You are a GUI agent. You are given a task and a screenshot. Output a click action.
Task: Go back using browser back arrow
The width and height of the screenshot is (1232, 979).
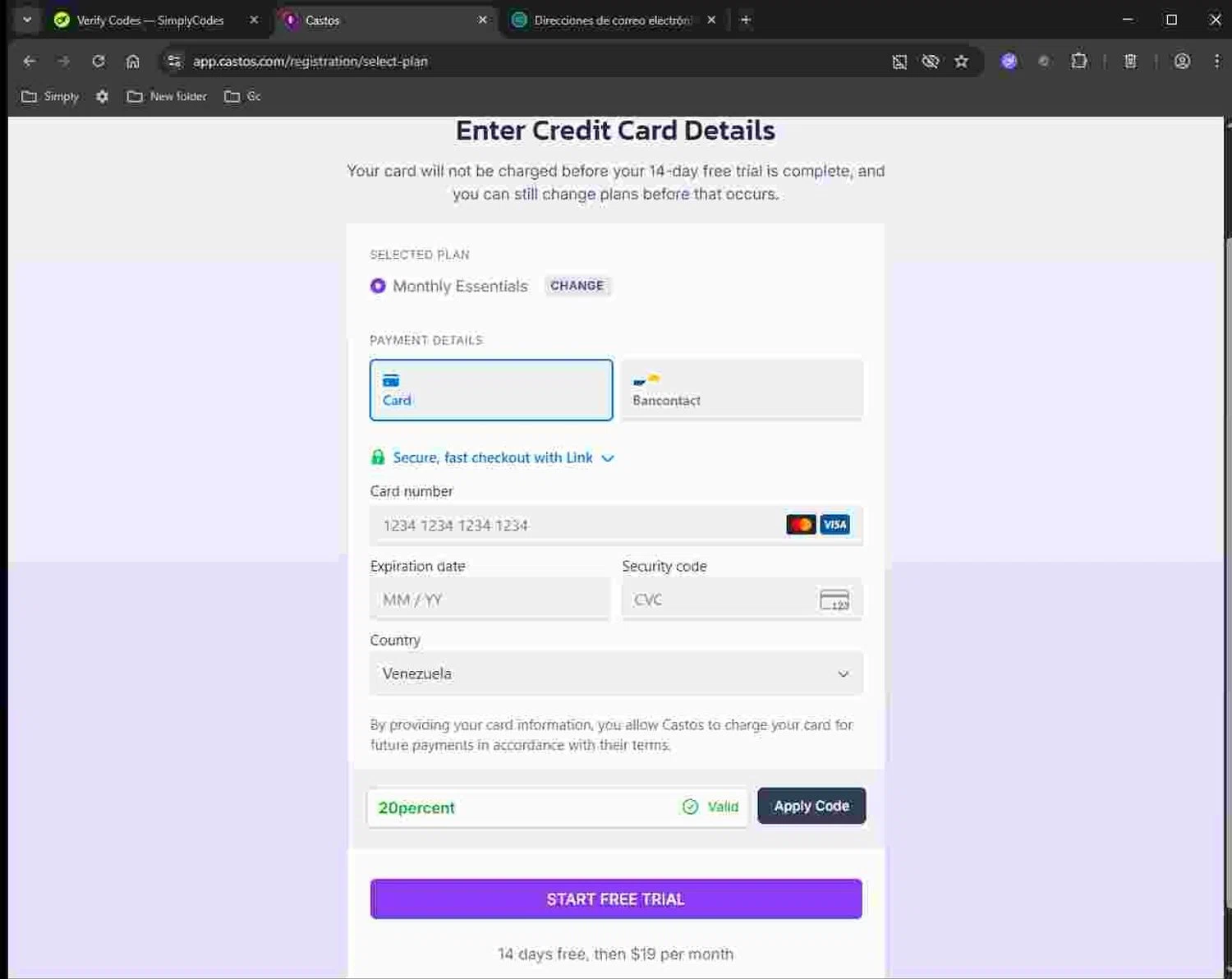pos(30,62)
